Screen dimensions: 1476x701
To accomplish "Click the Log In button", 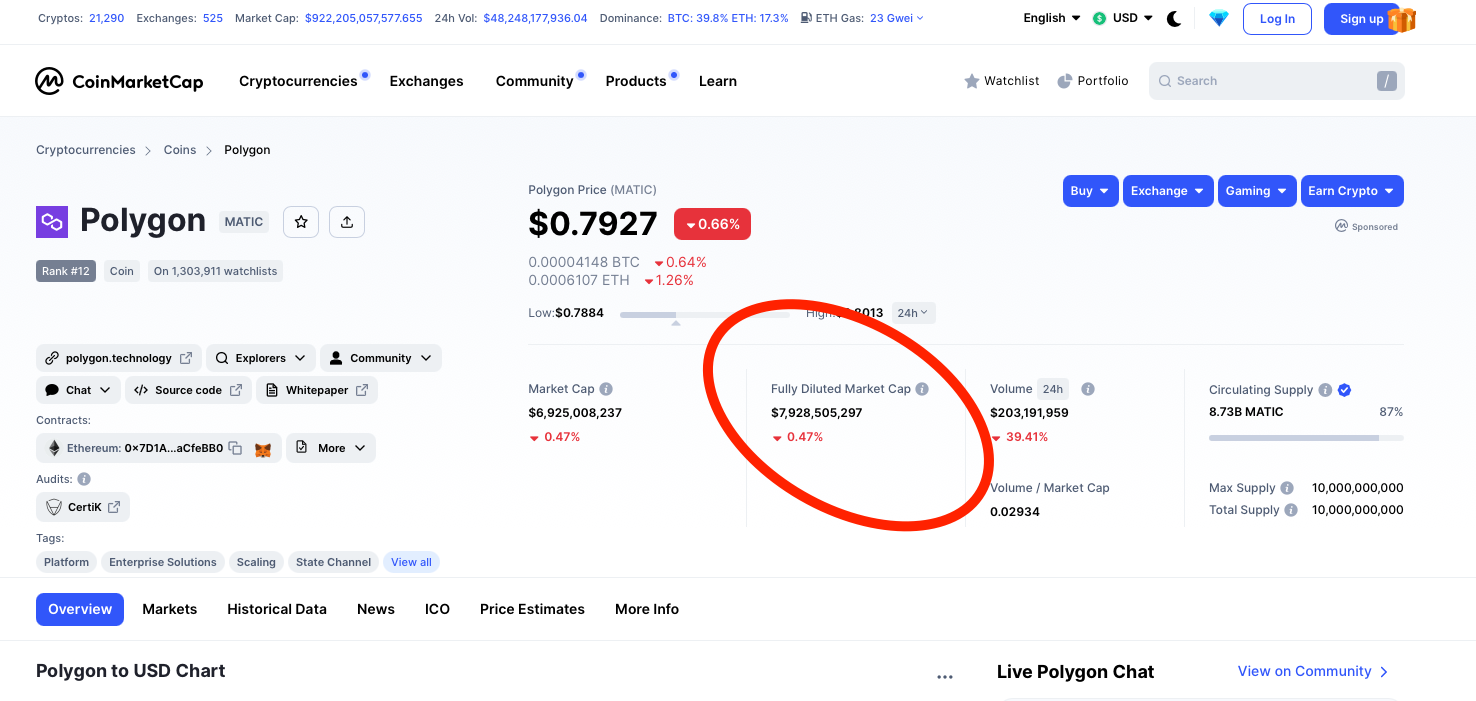I will pyautogui.click(x=1277, y=19).
